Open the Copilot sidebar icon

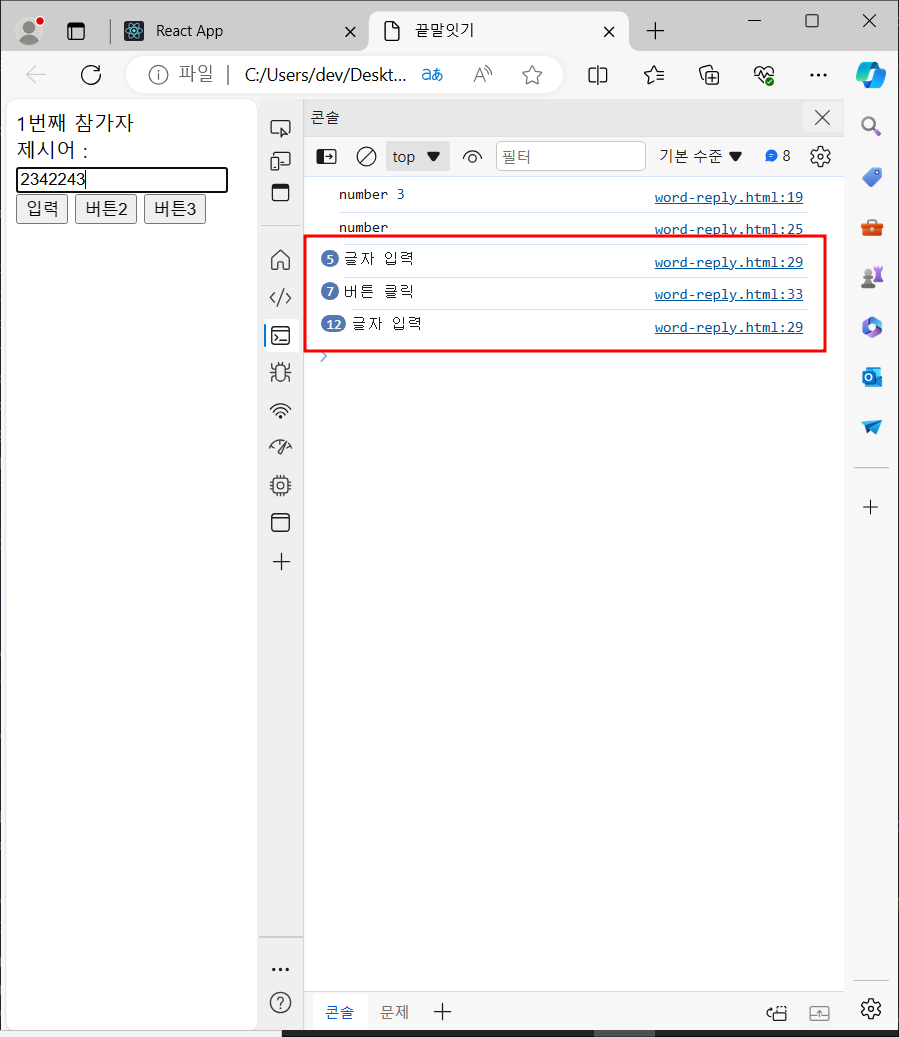[x=871, y=75]
